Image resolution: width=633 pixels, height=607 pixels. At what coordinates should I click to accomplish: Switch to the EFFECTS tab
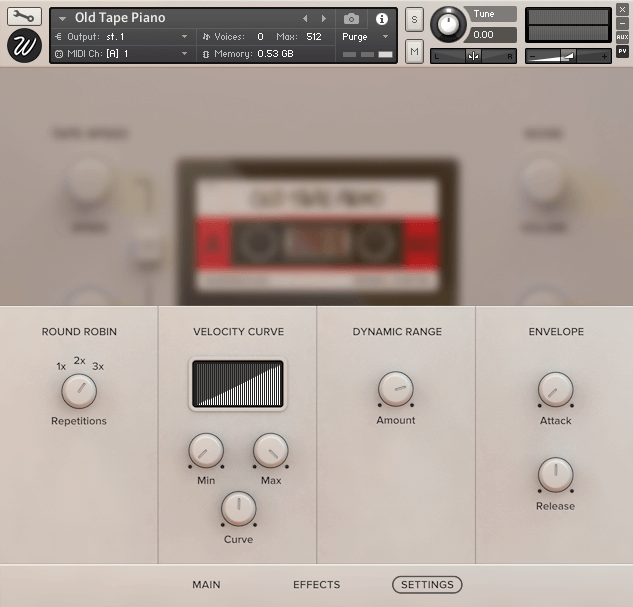coord(316,585)
